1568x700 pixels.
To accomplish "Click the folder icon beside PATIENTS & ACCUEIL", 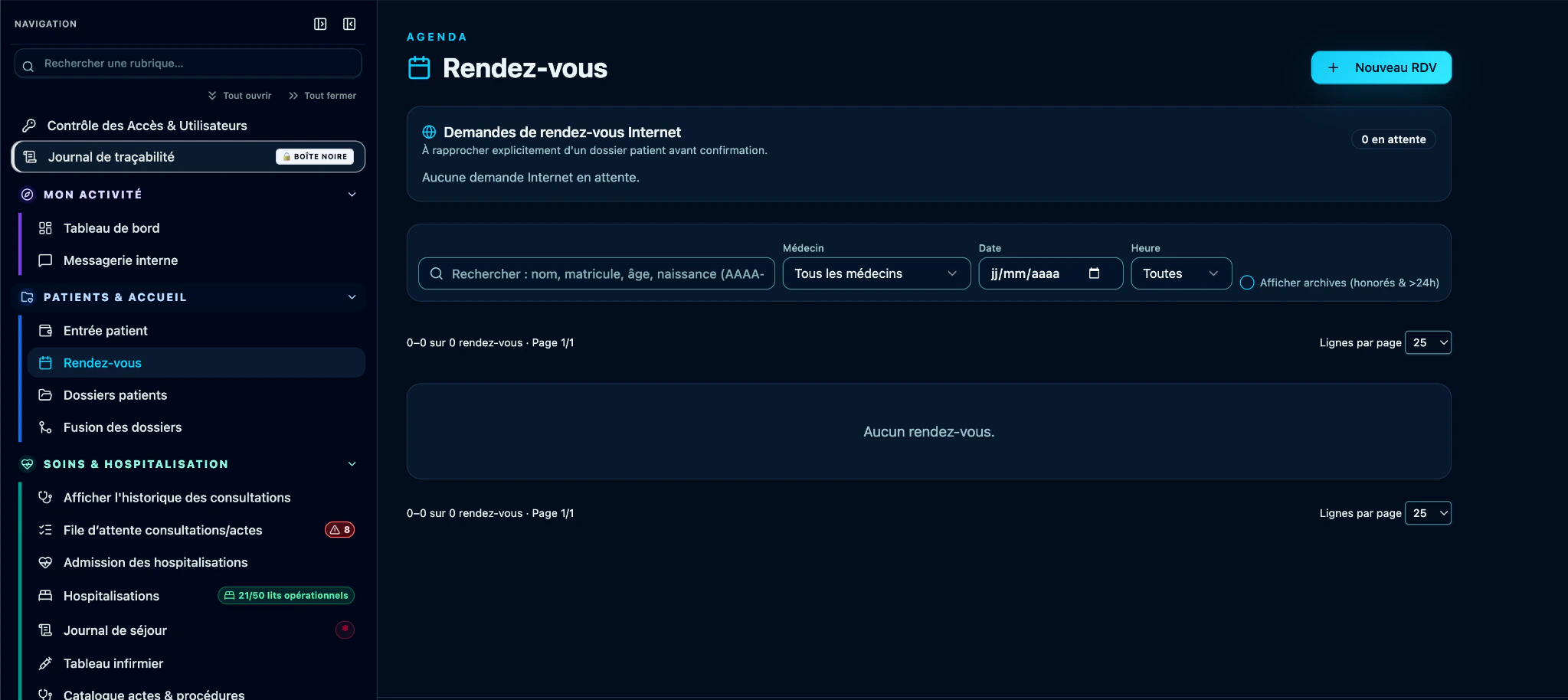I will [28, 297].
